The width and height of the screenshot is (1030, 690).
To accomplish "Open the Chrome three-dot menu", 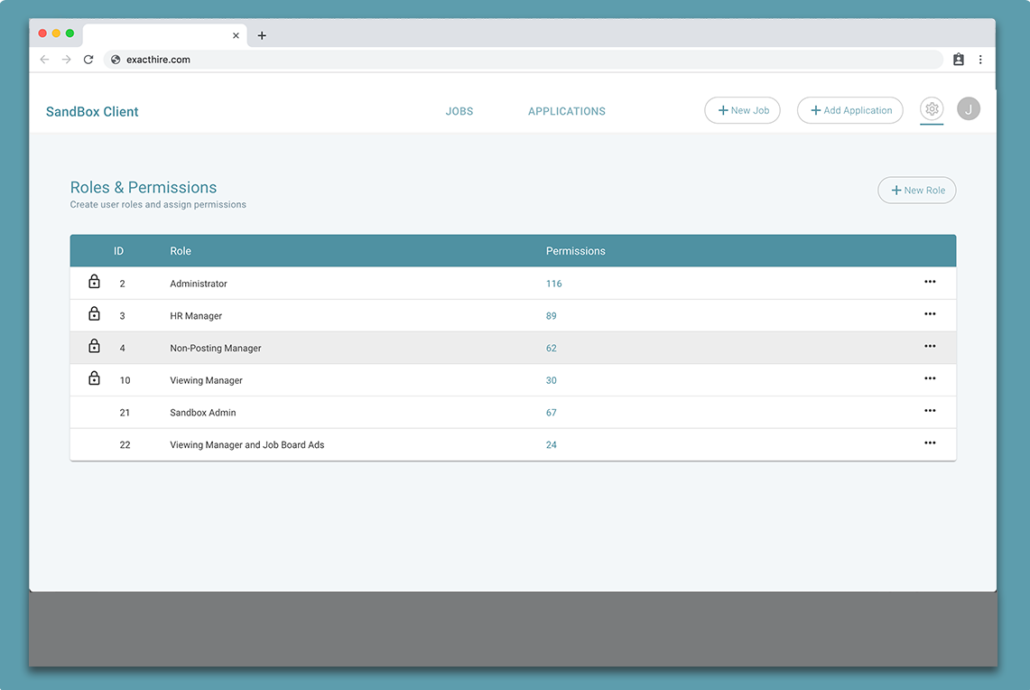I will point(980,60).
